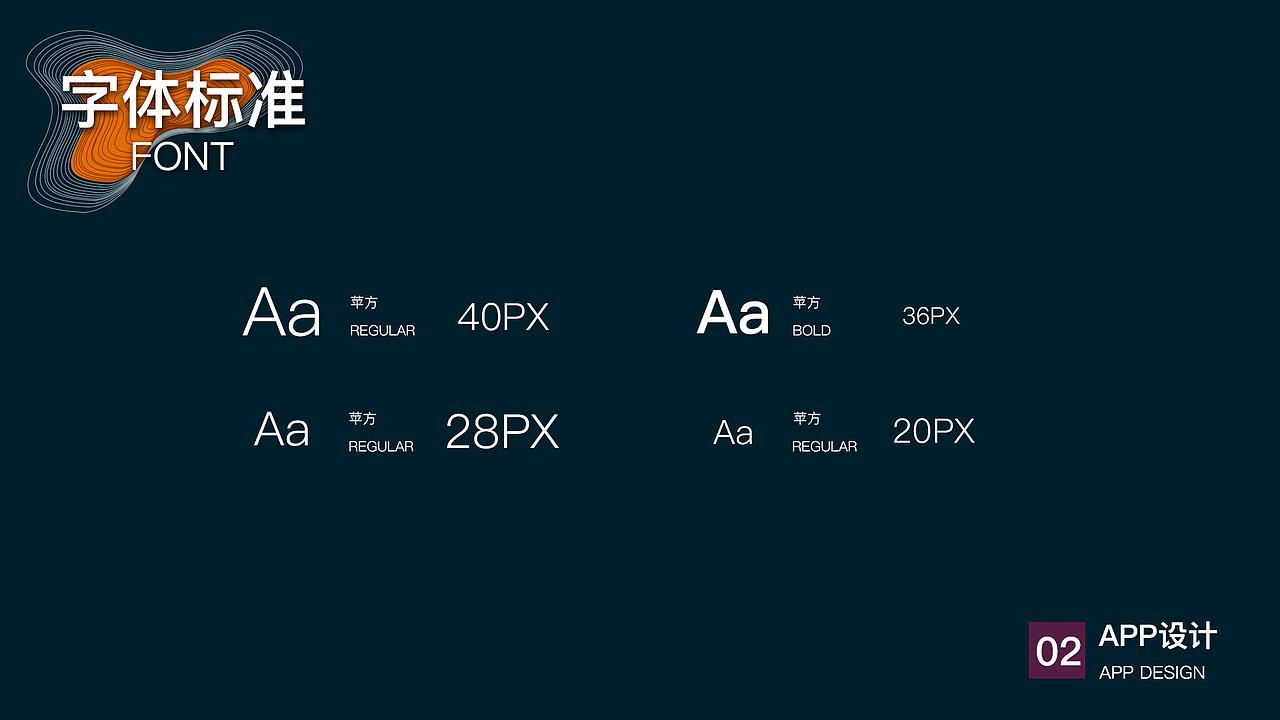Screen dimensions: 1280x720
Task: Select the 字体标准 heading text
Action: 183,101
